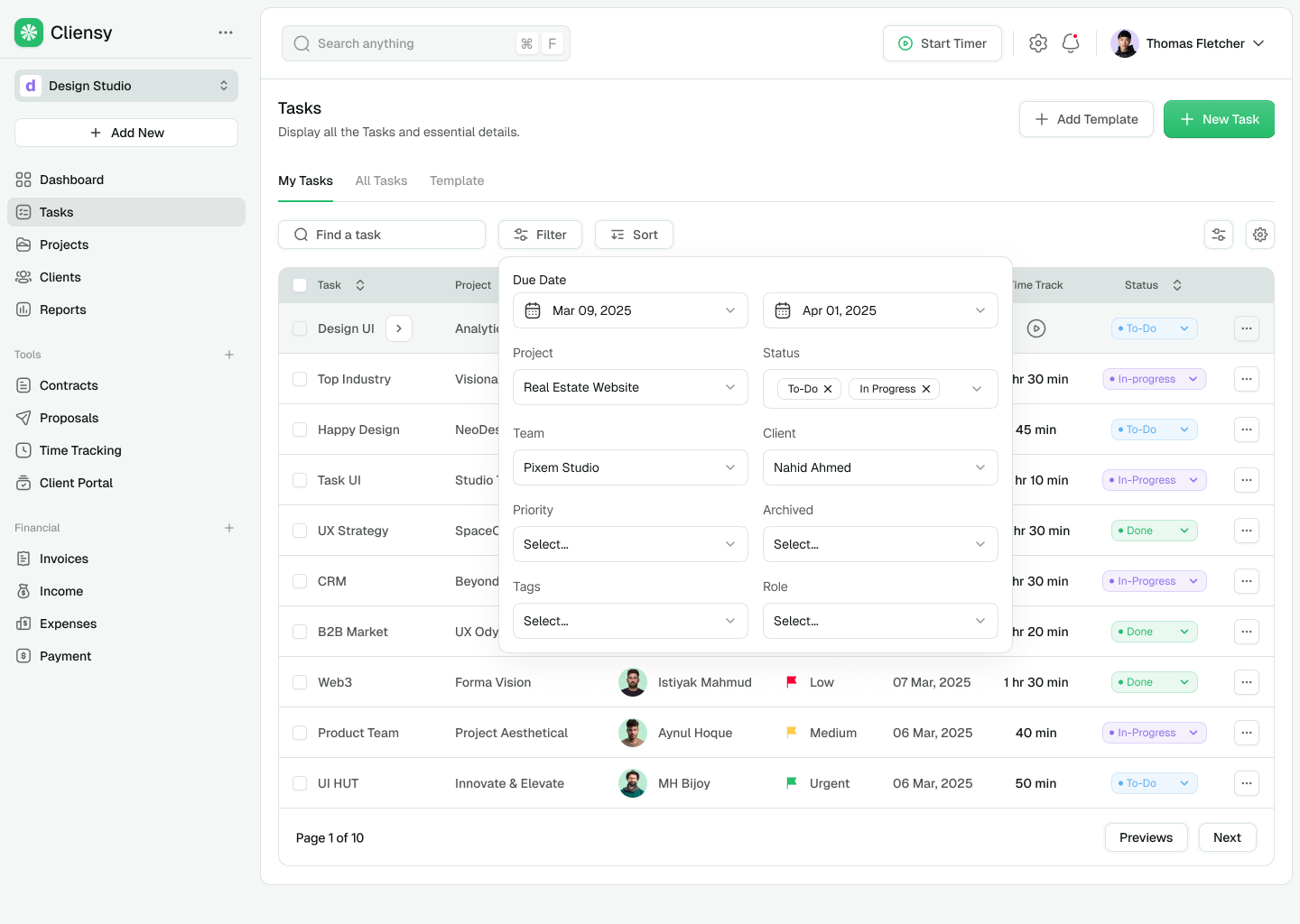Image resolution: width=1300 pixels, height=924 pixels.
Task: Go to the Next page of tasks
Action: coord(1227,837)
